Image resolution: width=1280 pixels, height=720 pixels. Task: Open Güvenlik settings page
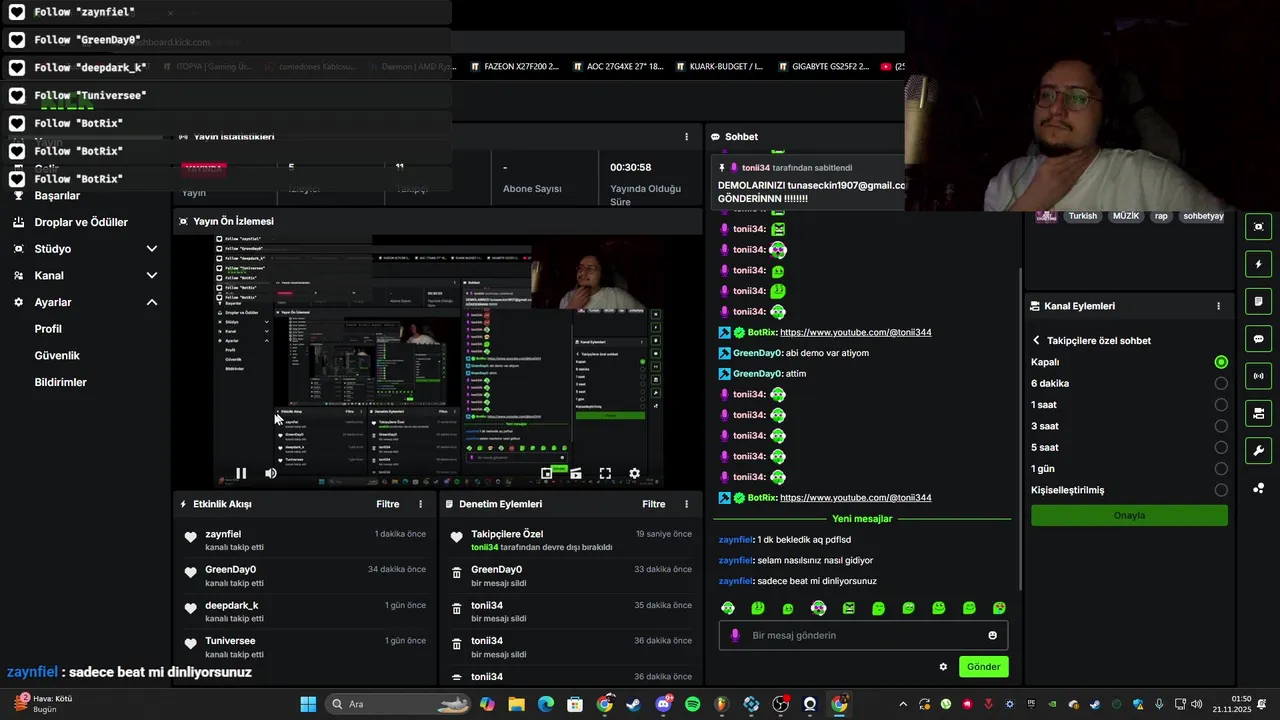(x=57, y=355)
